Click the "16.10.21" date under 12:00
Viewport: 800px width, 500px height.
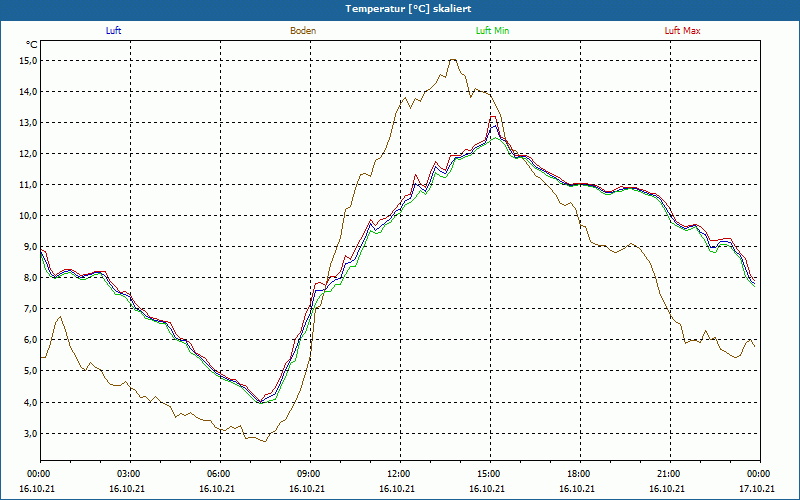click(x=396, y=488)
